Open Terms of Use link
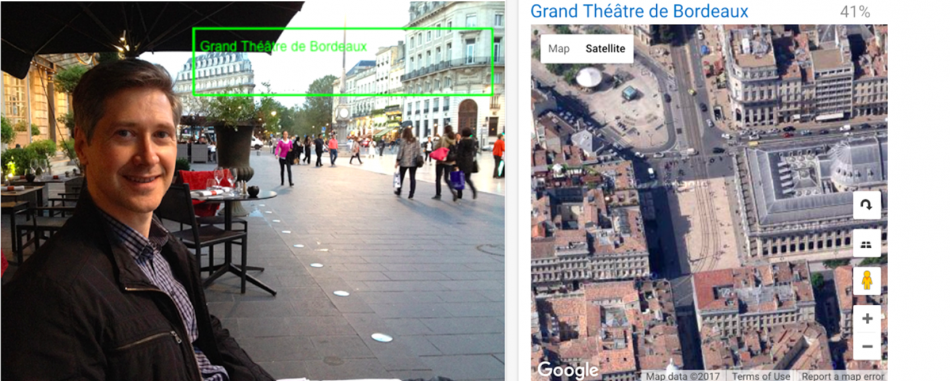Screen dimensions: 950x381 pos(760,376)
